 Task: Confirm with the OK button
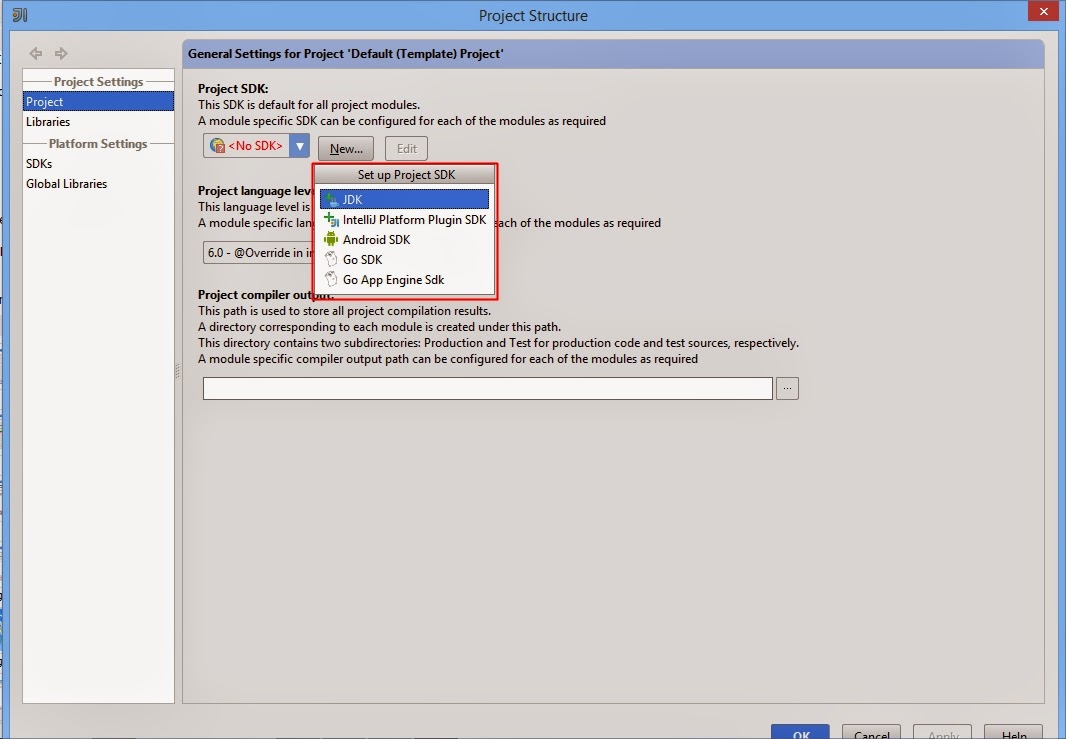click(800, 732)
